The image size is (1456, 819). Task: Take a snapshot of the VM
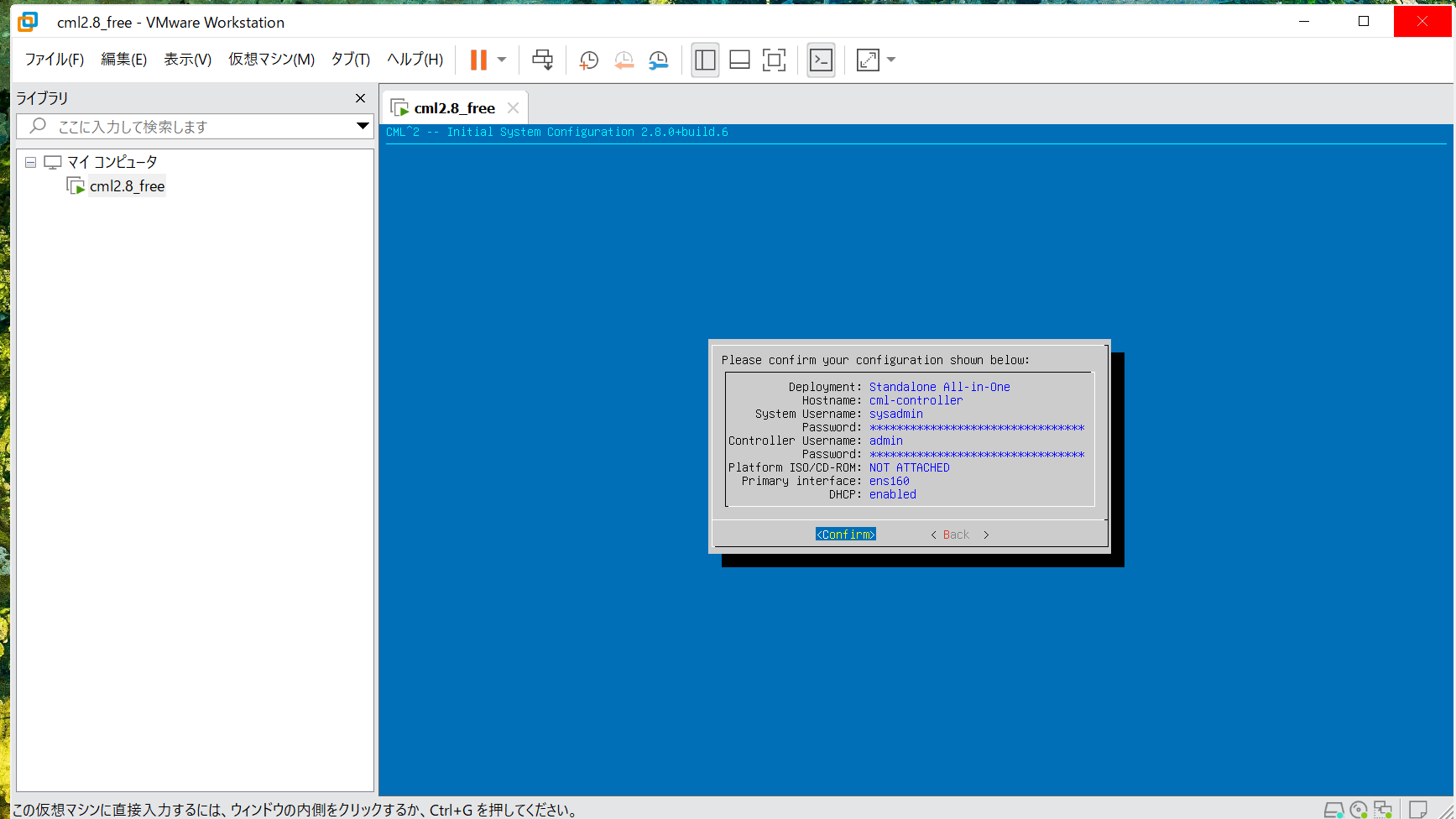(x=588, y=60)
